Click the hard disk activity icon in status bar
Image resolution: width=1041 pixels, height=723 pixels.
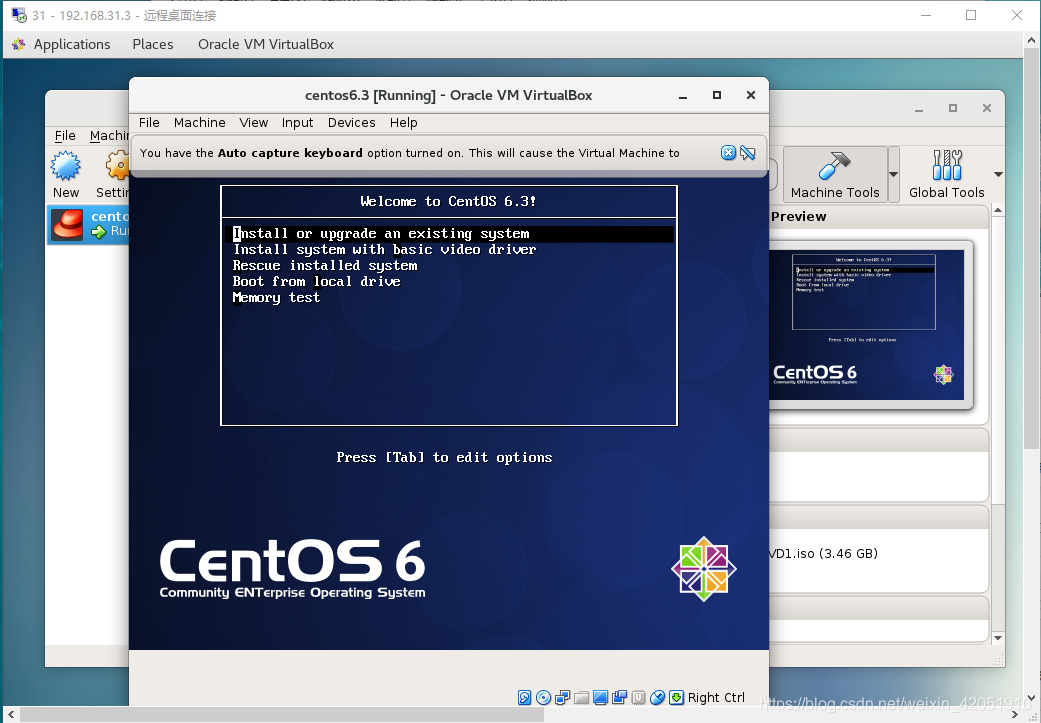tap(524, 697)
